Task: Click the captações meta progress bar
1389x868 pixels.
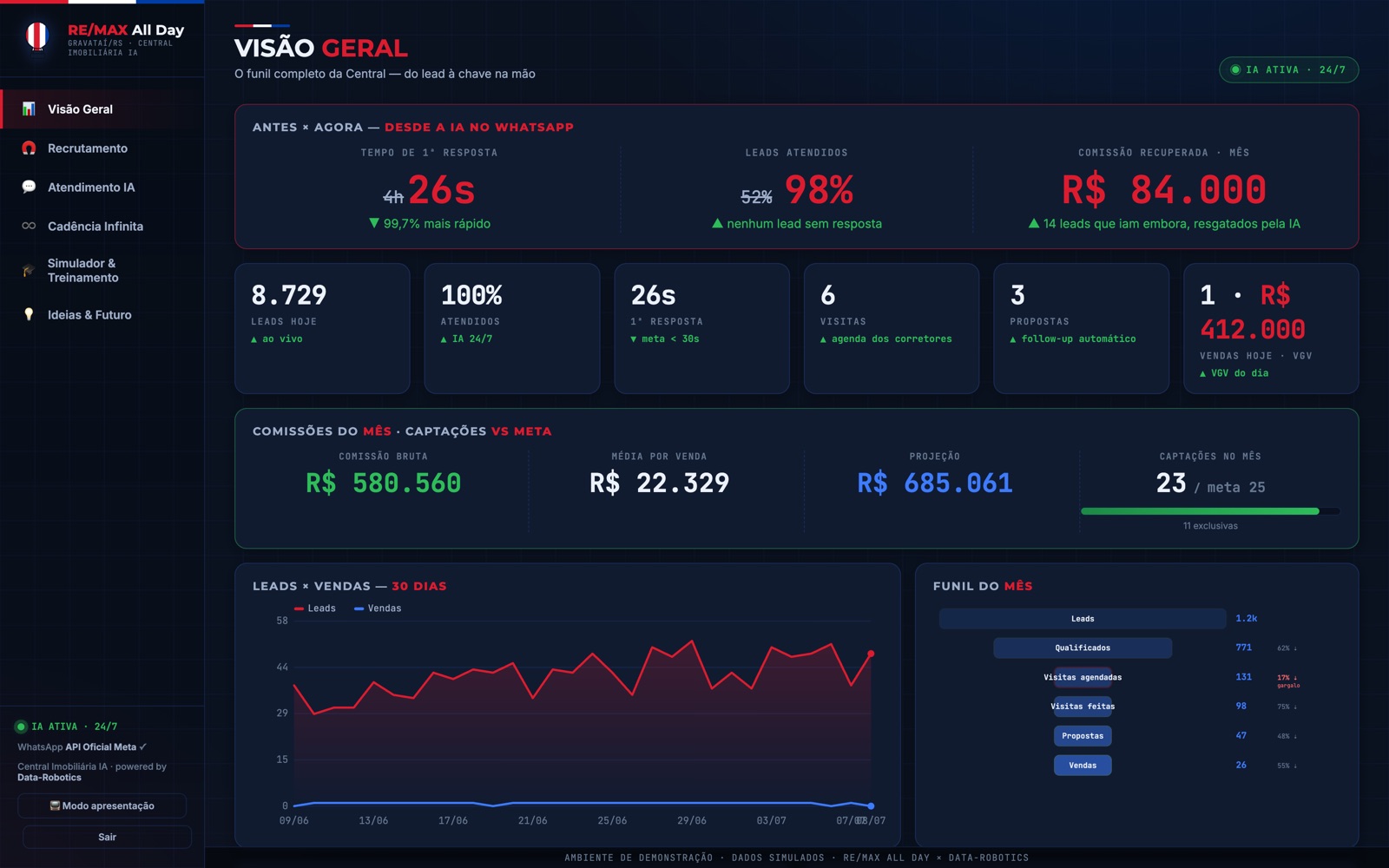Action: [1210, 511]
